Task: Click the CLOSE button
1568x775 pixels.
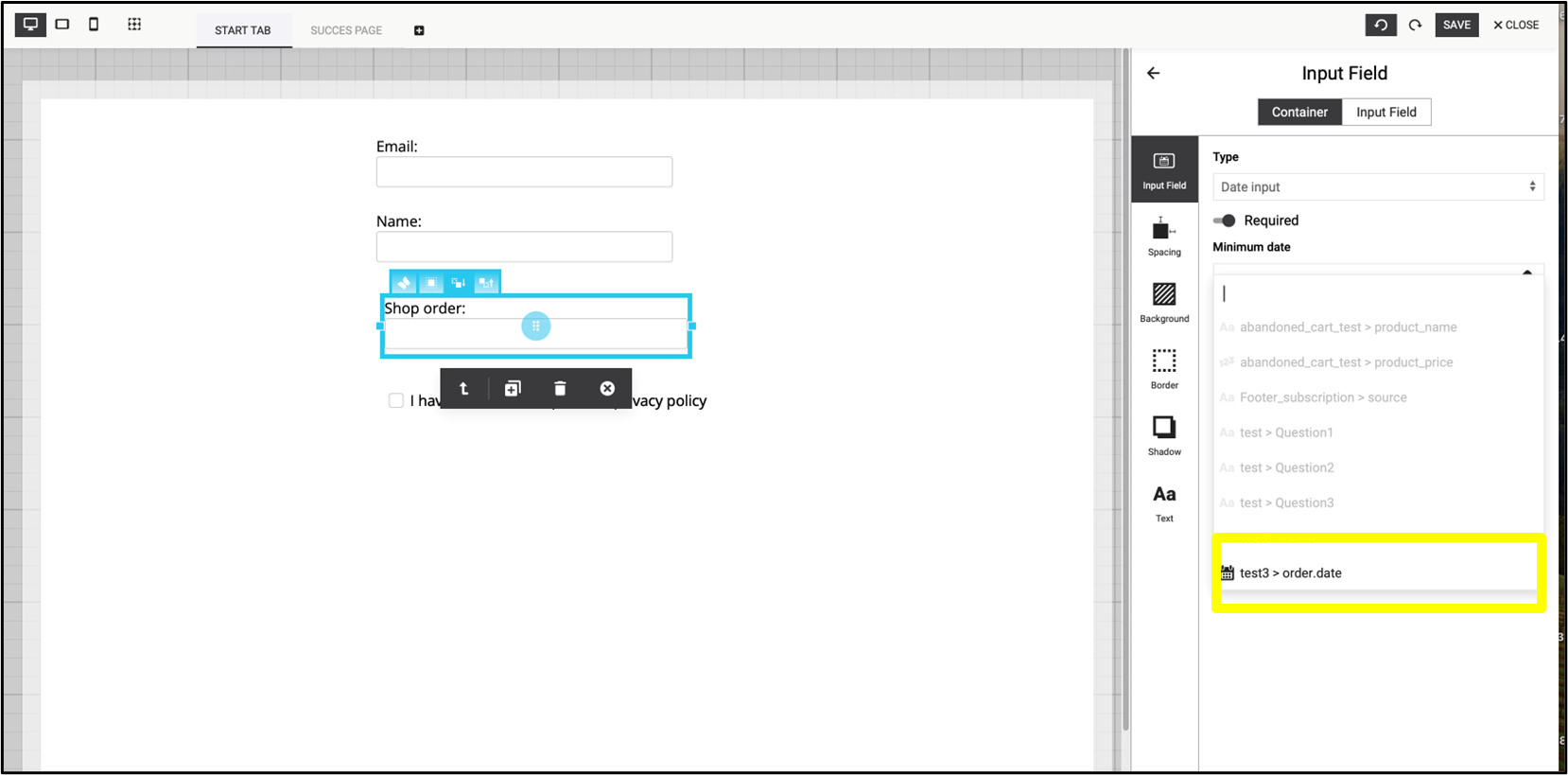Action: coord(1516,25)
